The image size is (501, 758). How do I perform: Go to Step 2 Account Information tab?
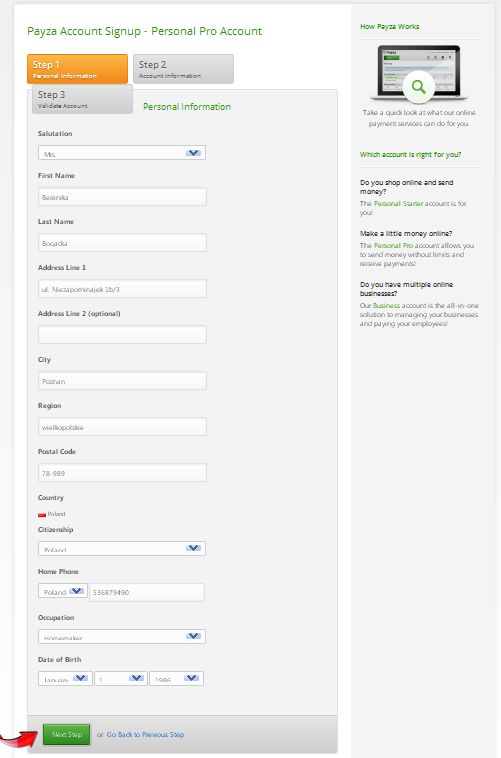tap(183, 69)
